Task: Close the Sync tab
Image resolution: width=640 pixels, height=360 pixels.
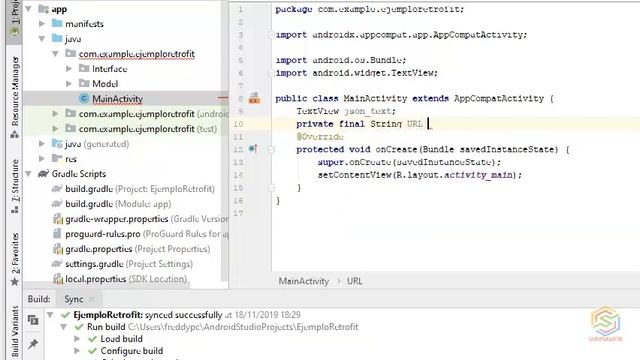Action: [92, 299]
